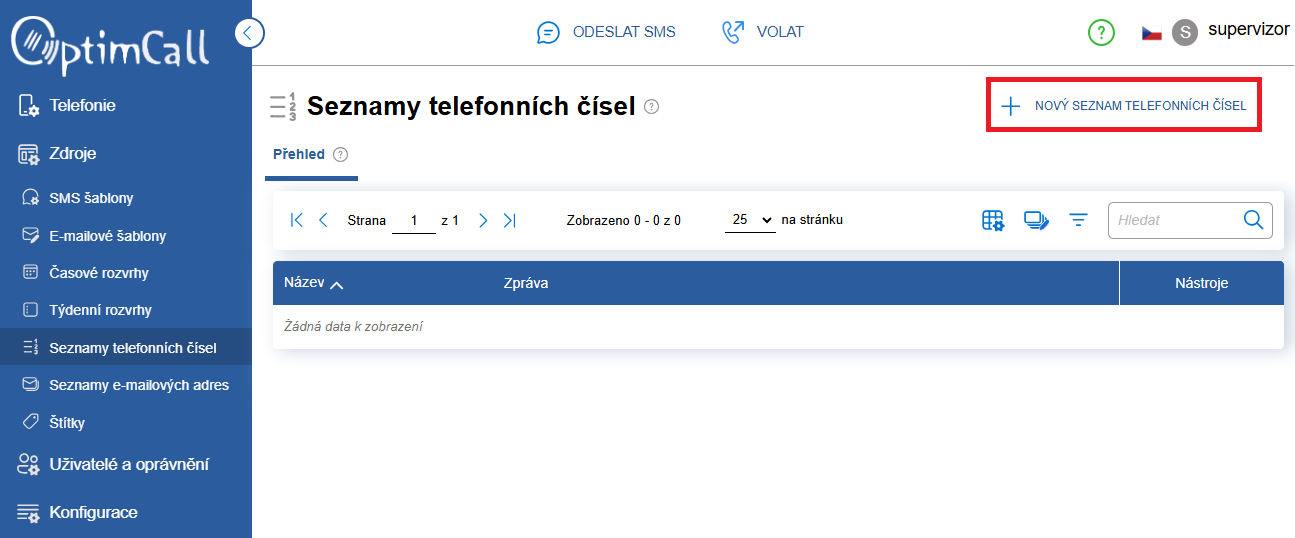Select the Přehled tab
Screen dimensions: 1295x538
click(299, 154)
